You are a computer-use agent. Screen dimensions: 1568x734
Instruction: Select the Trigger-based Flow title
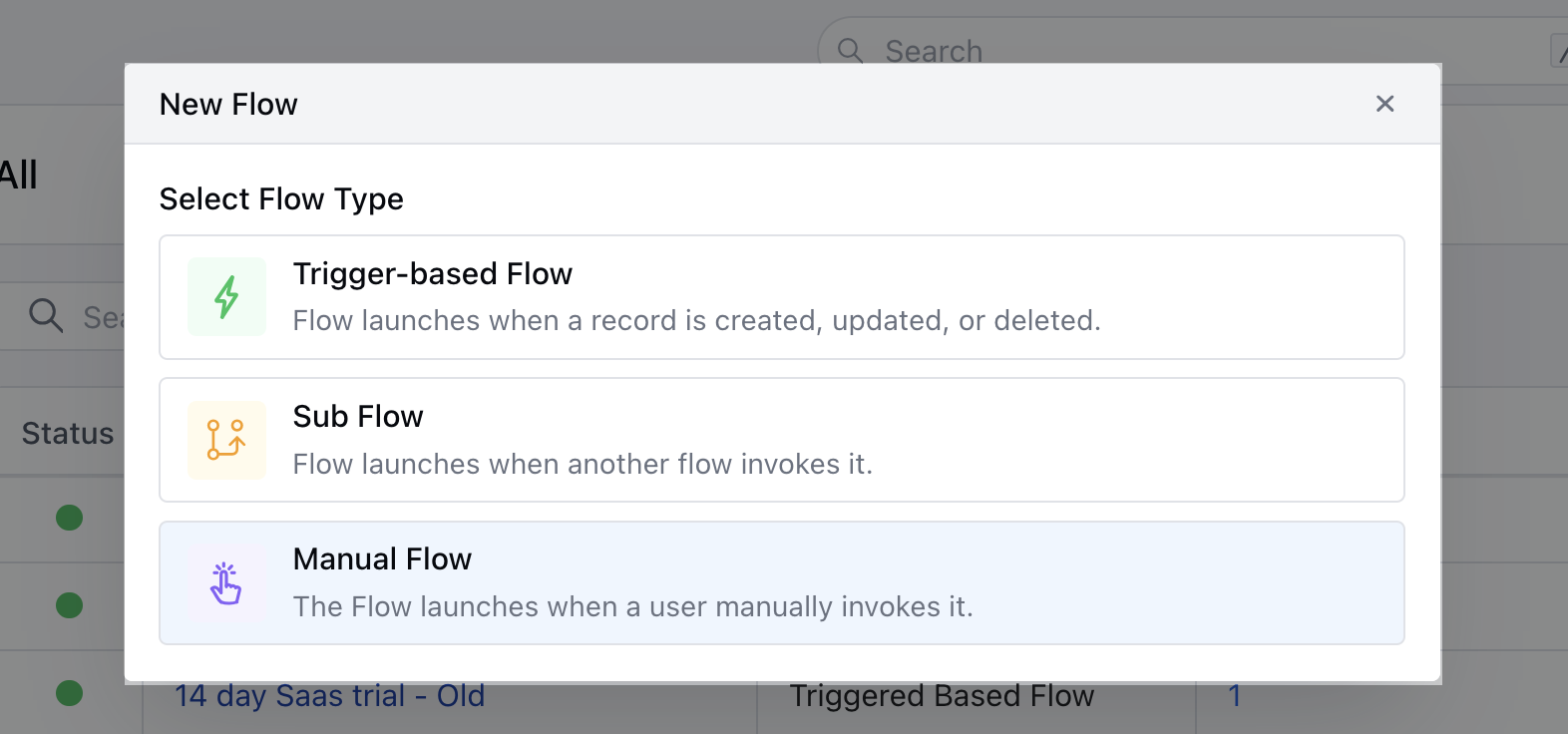pos(433,273)
